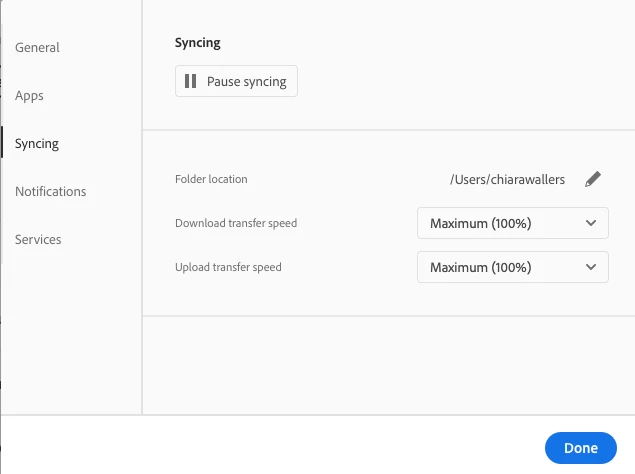Click the blue Done button

point(580,448)
